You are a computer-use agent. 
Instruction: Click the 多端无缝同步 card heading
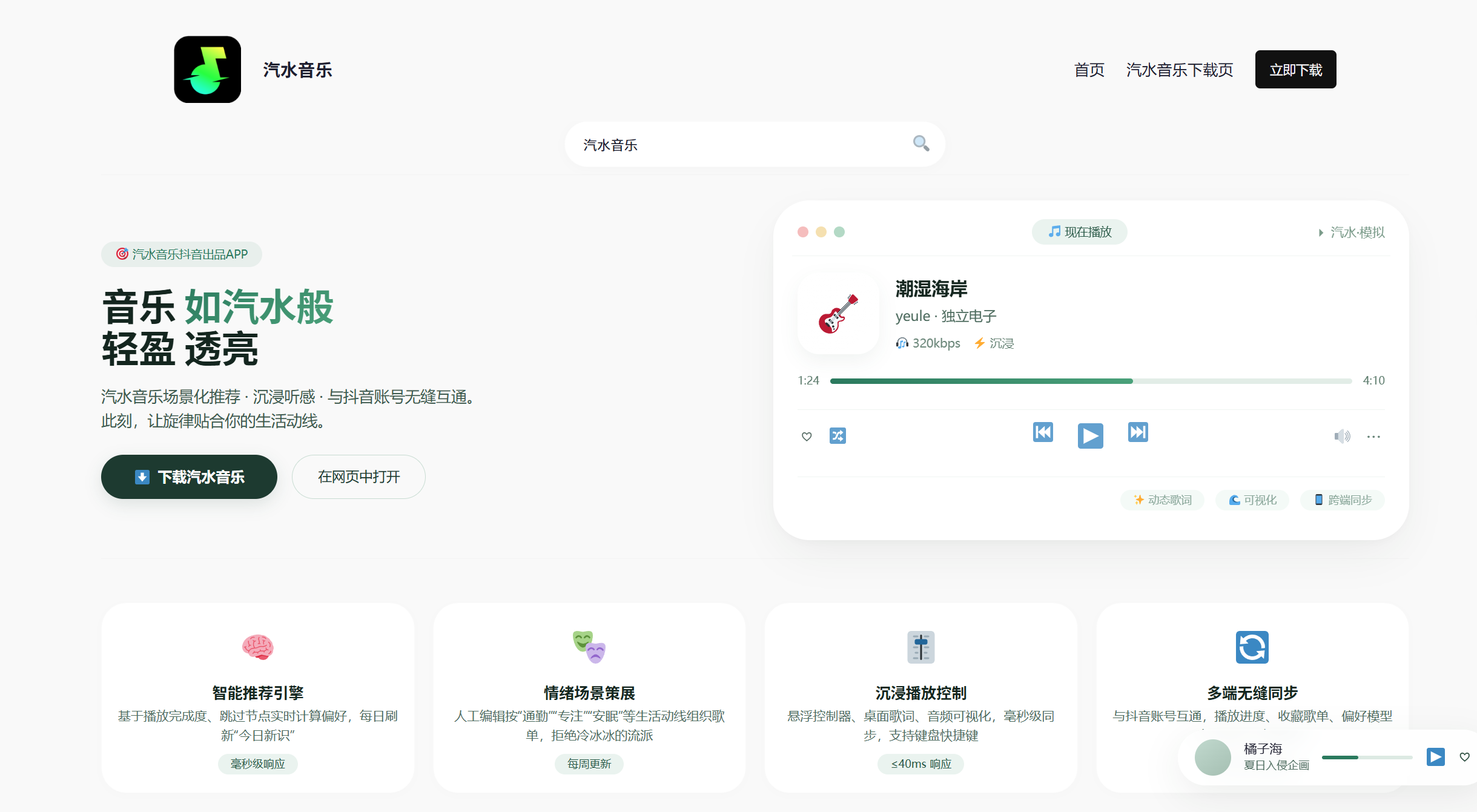point(1252,693)
